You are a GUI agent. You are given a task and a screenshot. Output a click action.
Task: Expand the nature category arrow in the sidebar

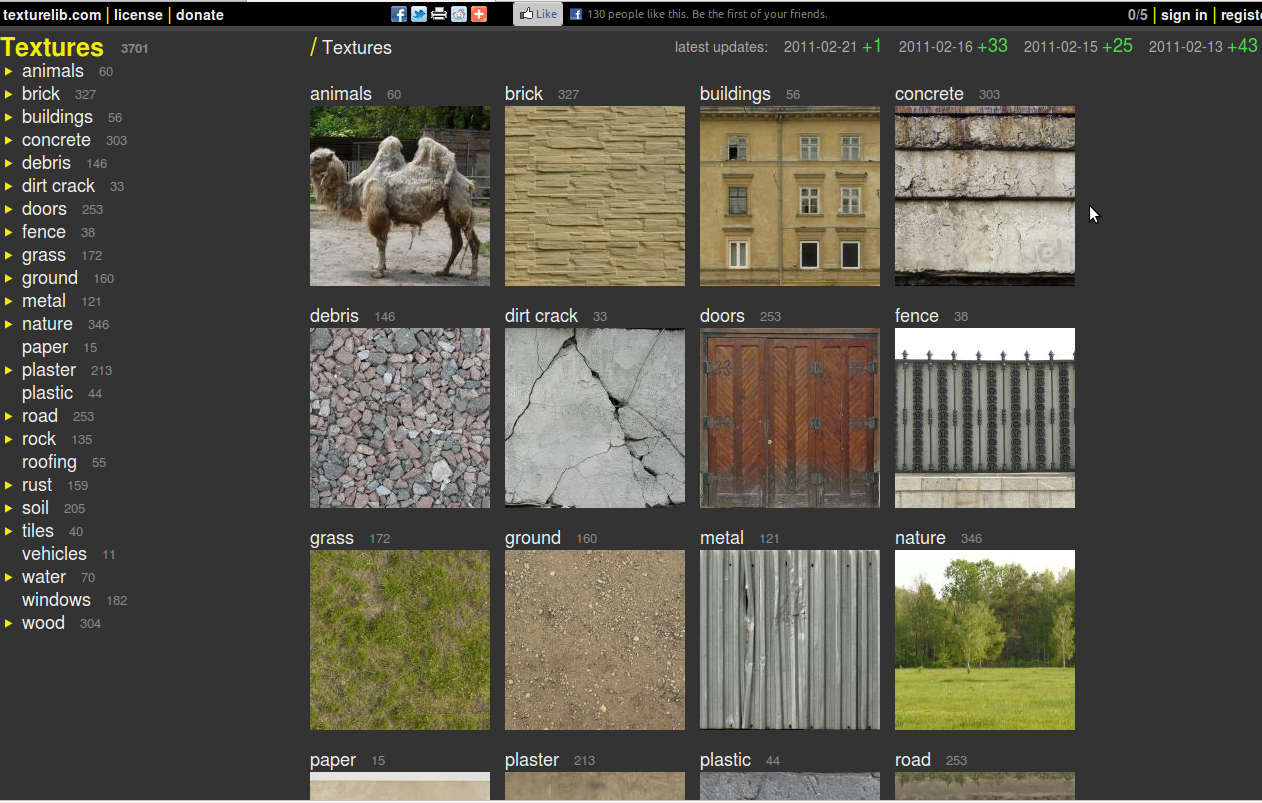pos(9,324)
